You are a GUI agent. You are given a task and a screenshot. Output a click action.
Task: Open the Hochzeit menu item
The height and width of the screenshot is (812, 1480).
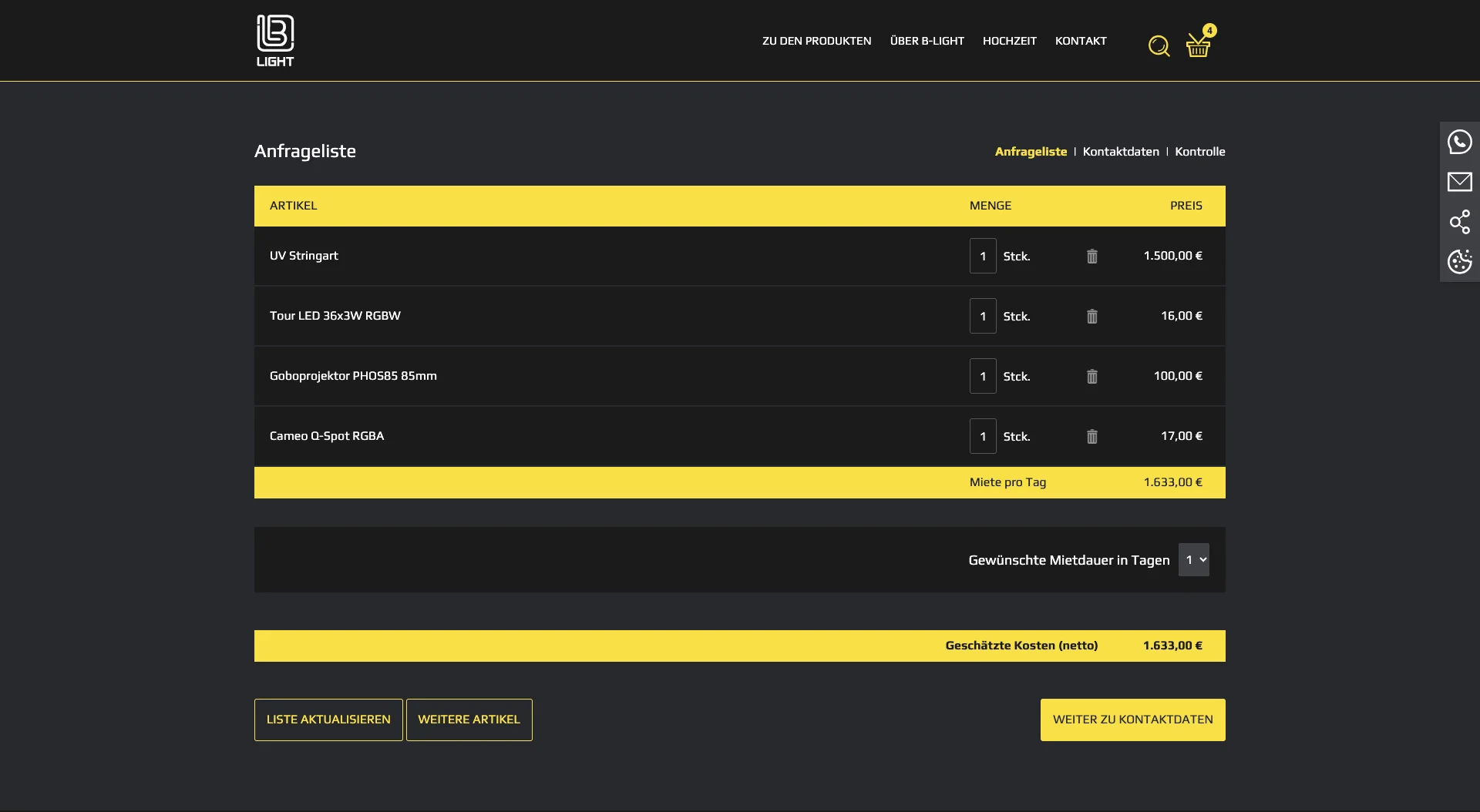point(1009,41)
